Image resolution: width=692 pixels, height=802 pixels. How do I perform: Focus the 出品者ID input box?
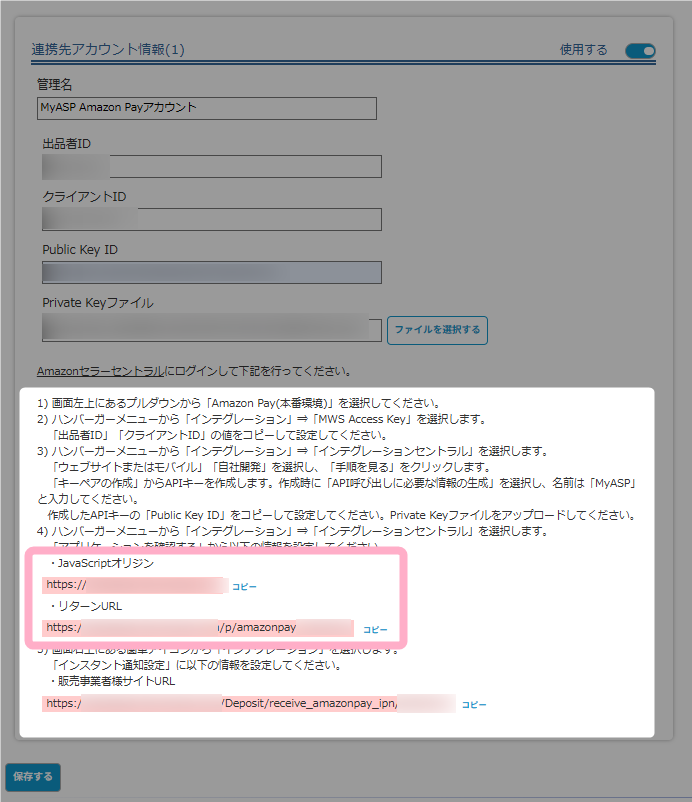[211, 166]
